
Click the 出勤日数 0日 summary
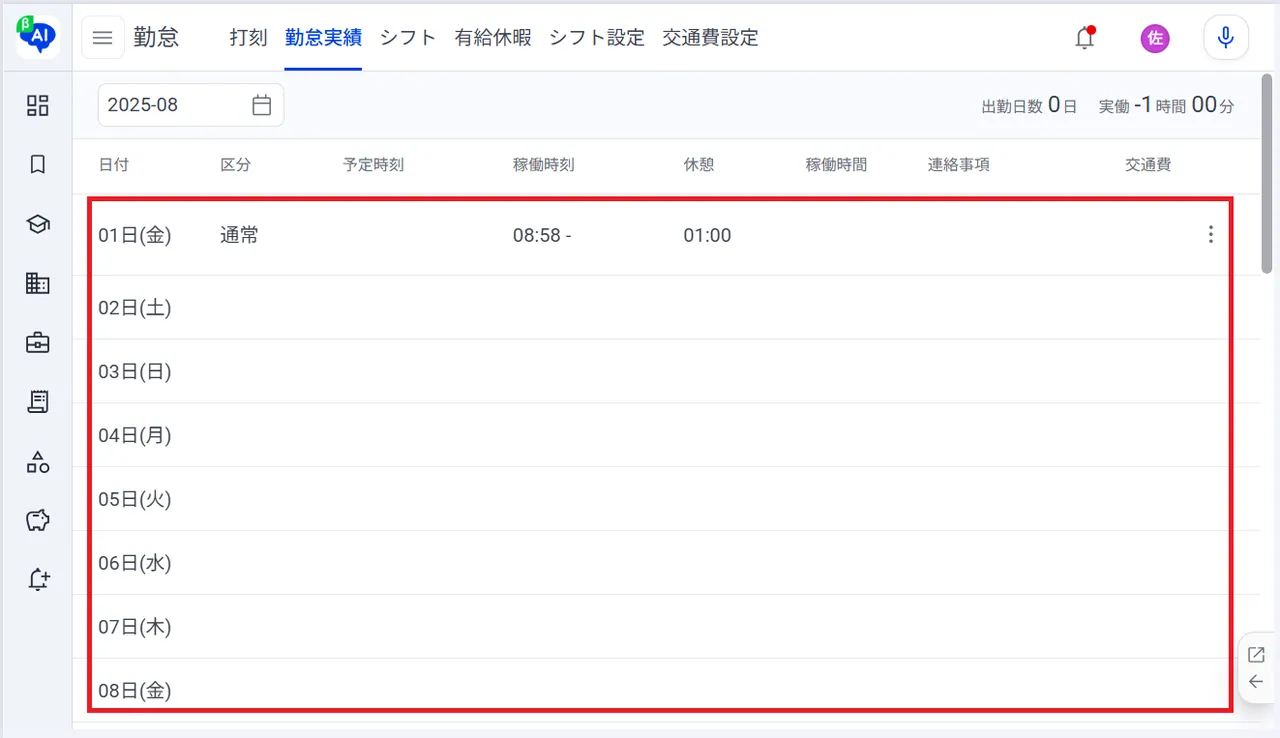[x=1029, y=105]
